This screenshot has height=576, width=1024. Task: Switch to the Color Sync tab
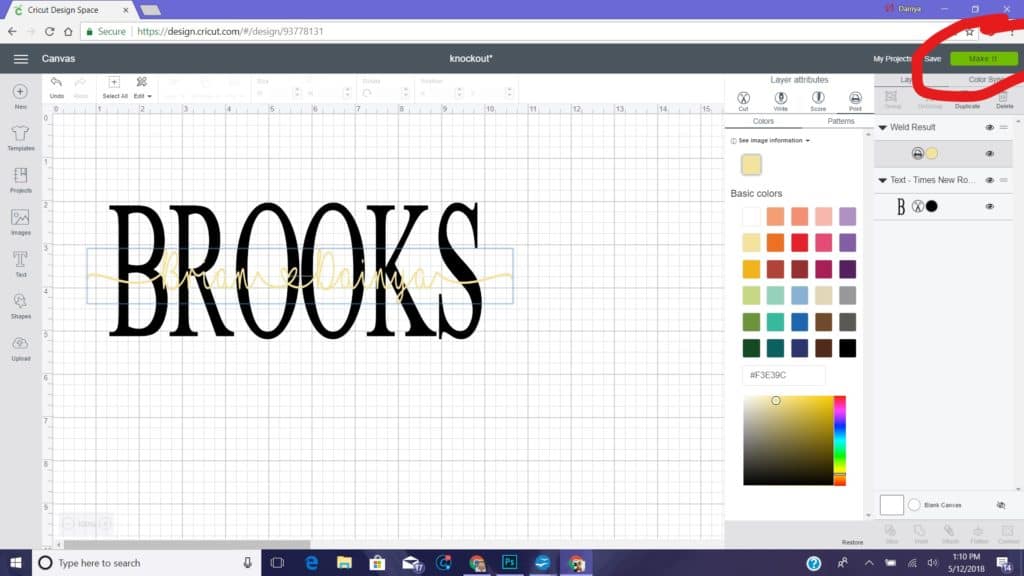pos(984,80)
